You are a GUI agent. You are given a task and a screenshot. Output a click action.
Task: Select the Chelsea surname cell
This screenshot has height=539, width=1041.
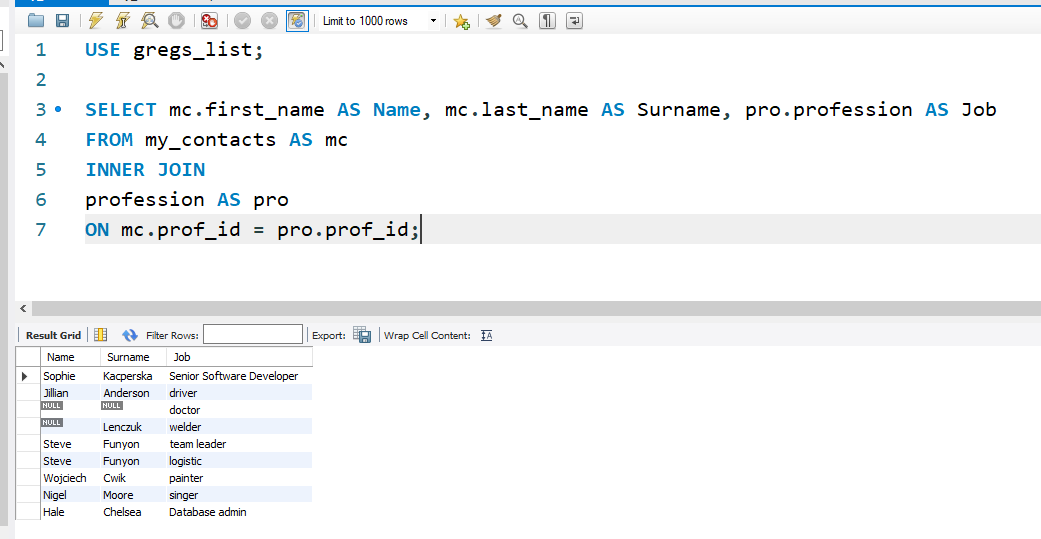coord(133,512)
